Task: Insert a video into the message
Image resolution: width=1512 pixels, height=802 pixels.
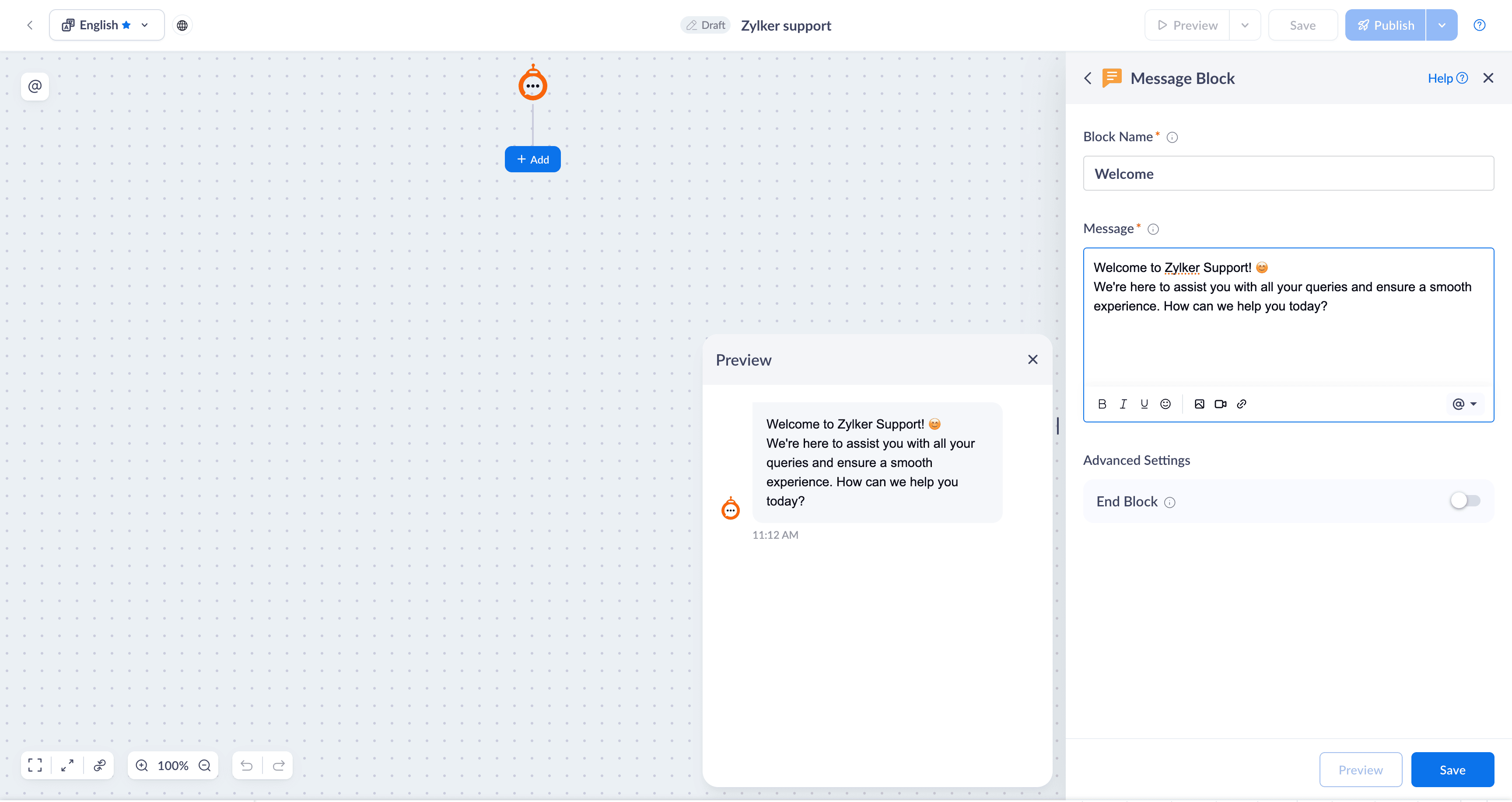Action: pyautogui.click(x=1220, y=404)
